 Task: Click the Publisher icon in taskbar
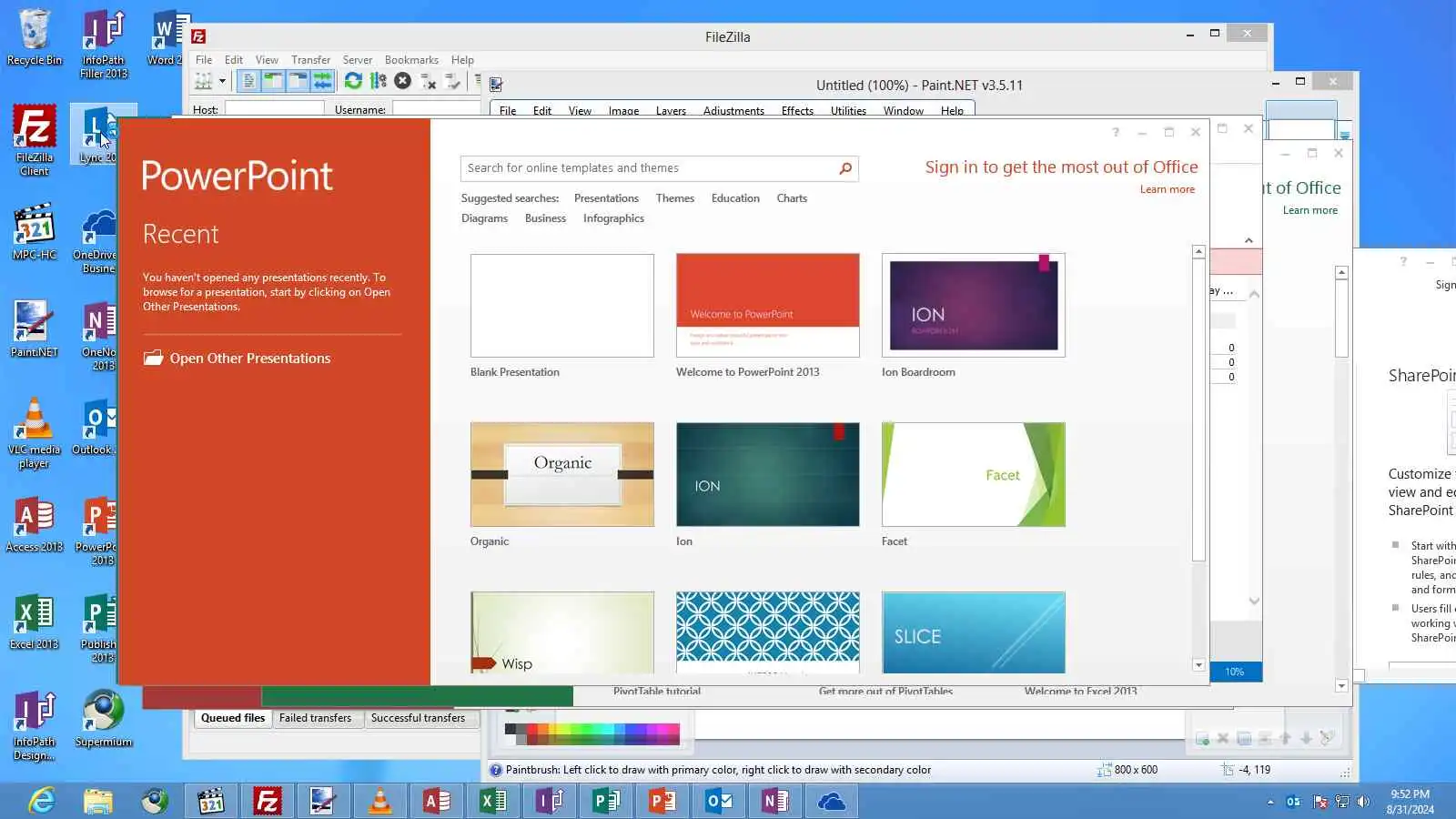pyautogui.click(x=606, y=801)
